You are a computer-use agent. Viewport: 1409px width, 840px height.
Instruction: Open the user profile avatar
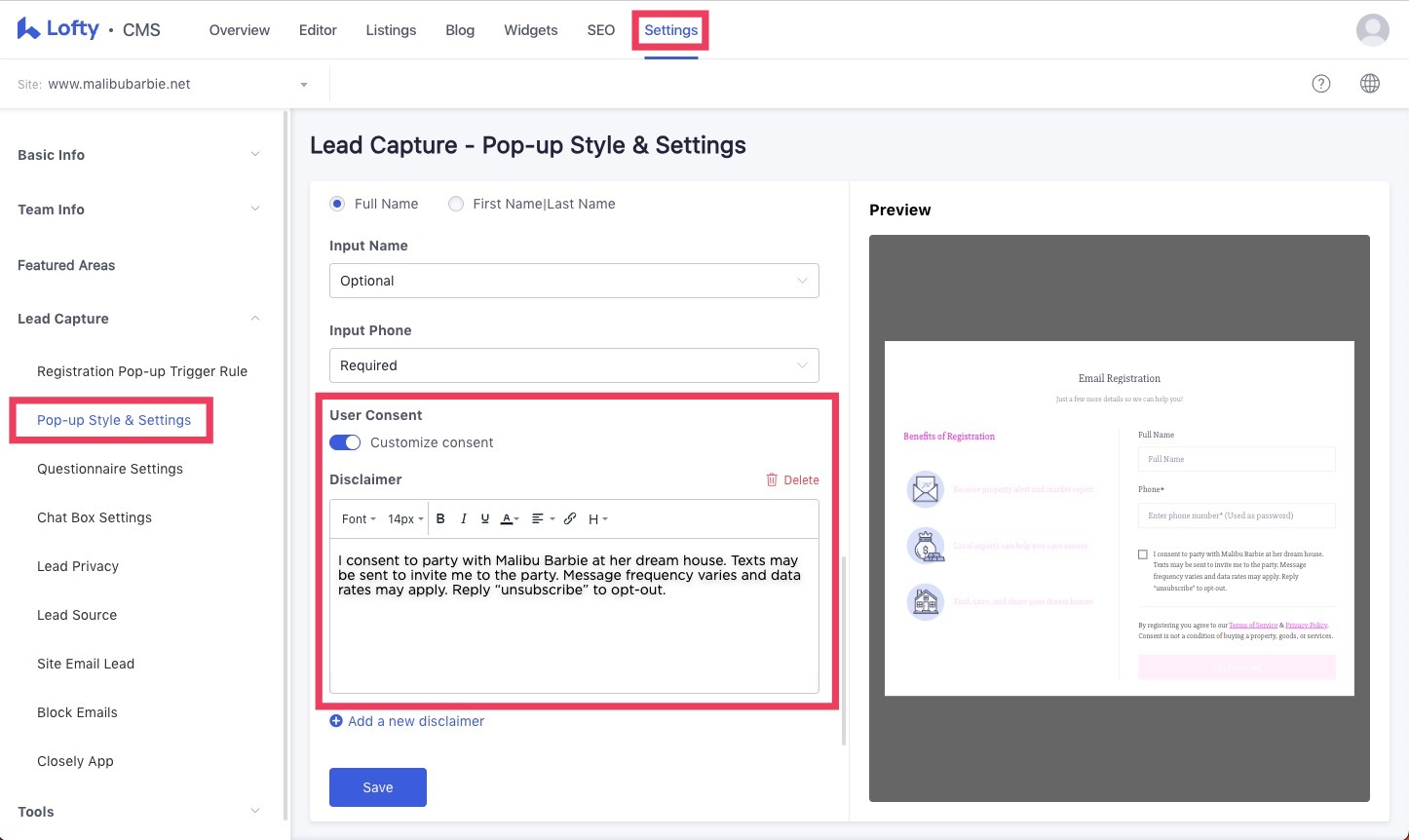click(x=1372, y=30)
